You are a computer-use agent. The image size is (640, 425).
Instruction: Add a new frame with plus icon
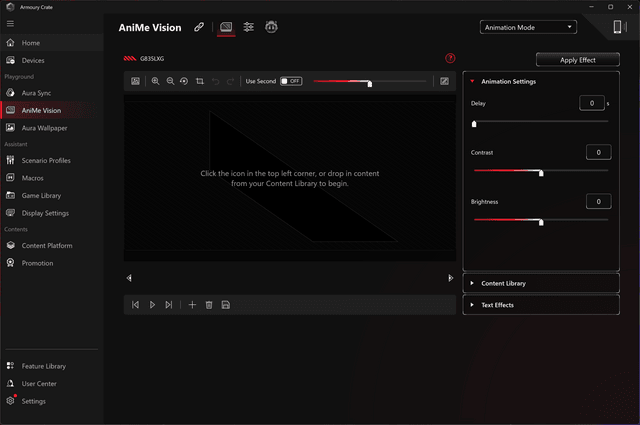pyautogui.click(x=192, y=305)
